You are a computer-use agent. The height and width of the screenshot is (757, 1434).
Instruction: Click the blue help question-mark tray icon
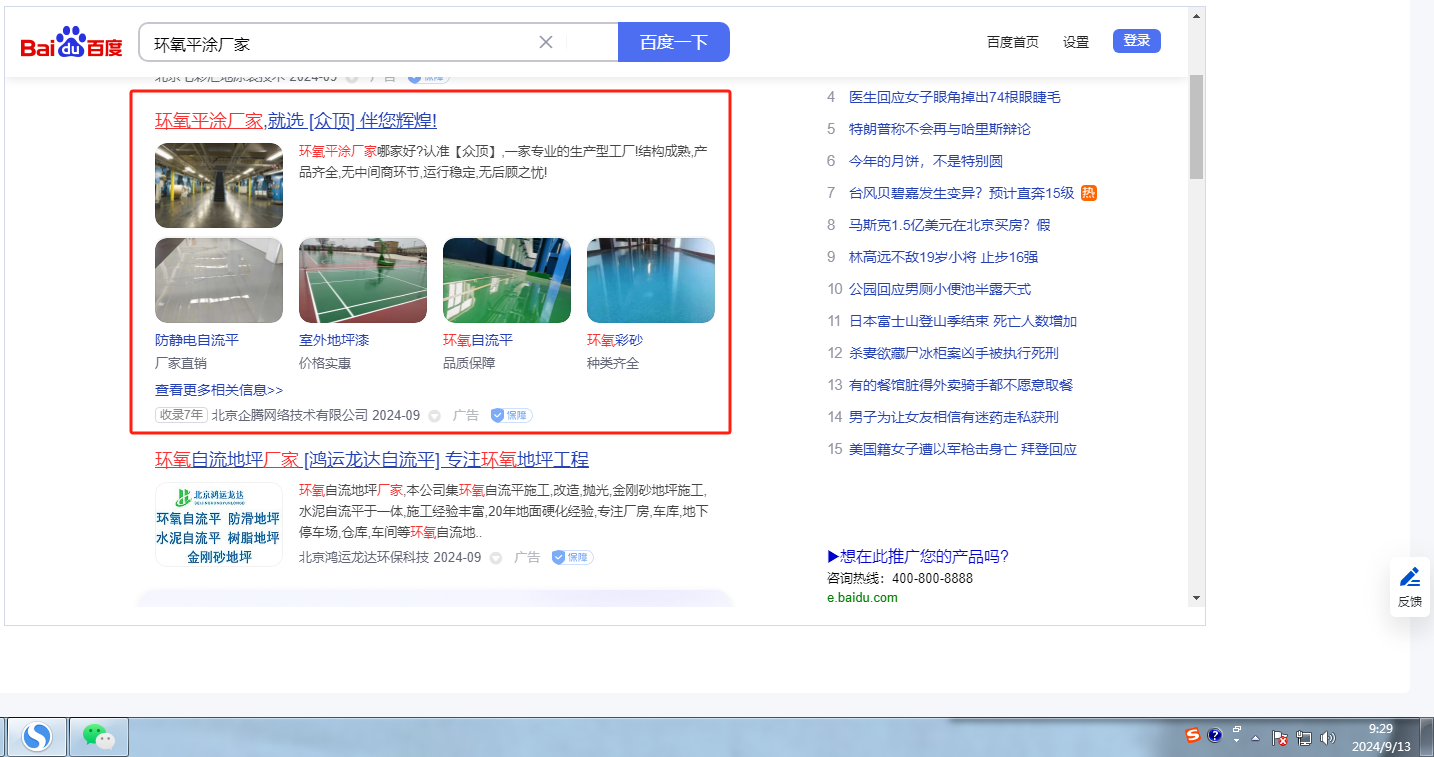pos(1215,736)
